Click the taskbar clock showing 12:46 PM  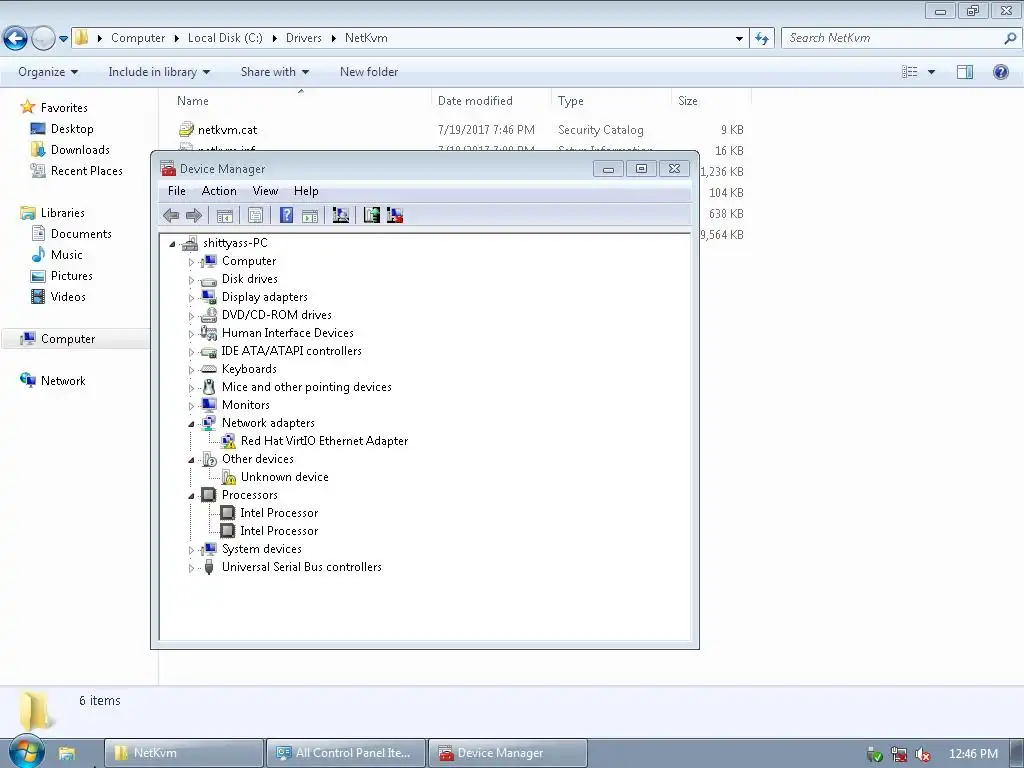(973, 754)
